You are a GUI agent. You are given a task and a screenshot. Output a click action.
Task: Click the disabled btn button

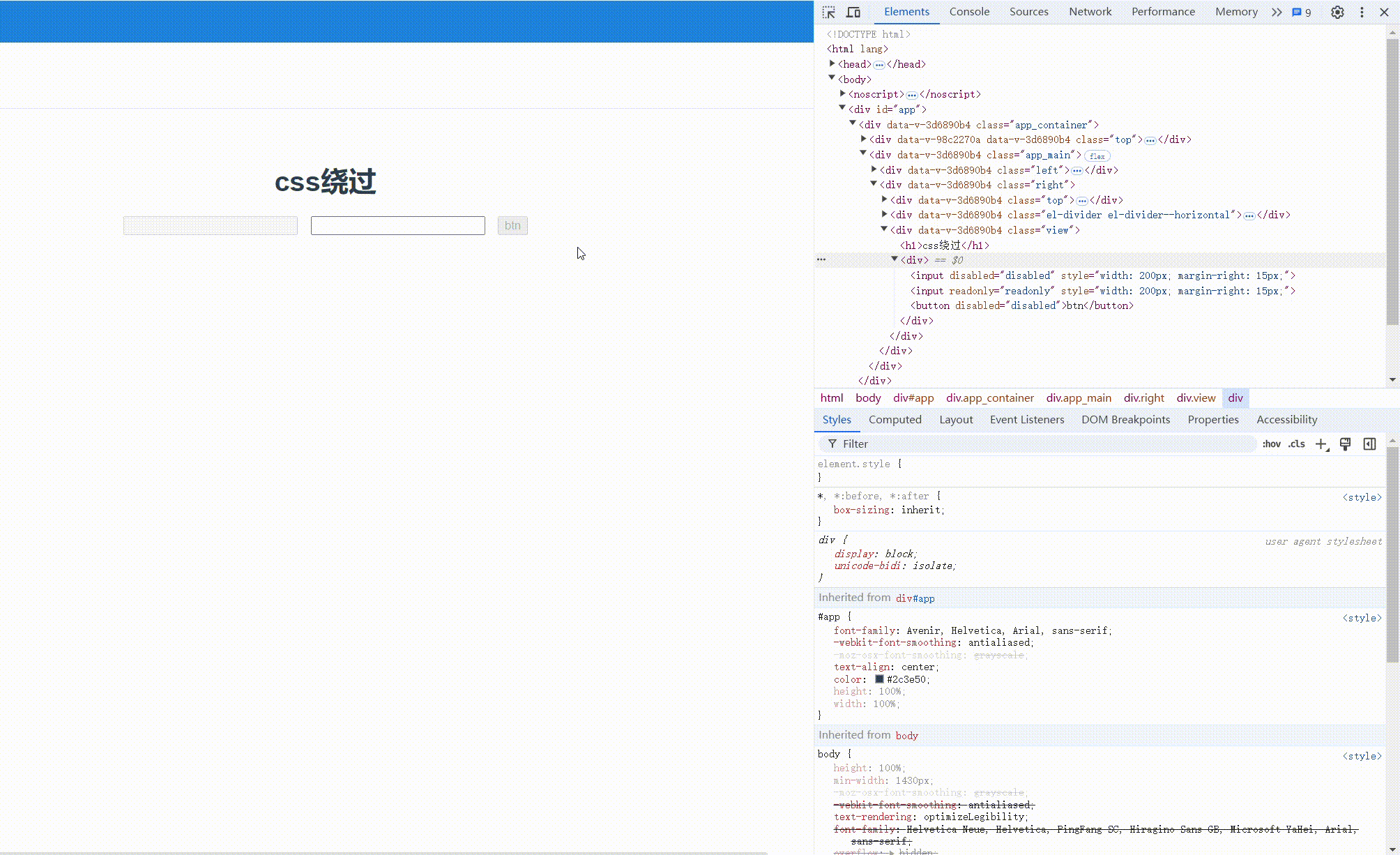pyautogui.click(x=512, y=225)
